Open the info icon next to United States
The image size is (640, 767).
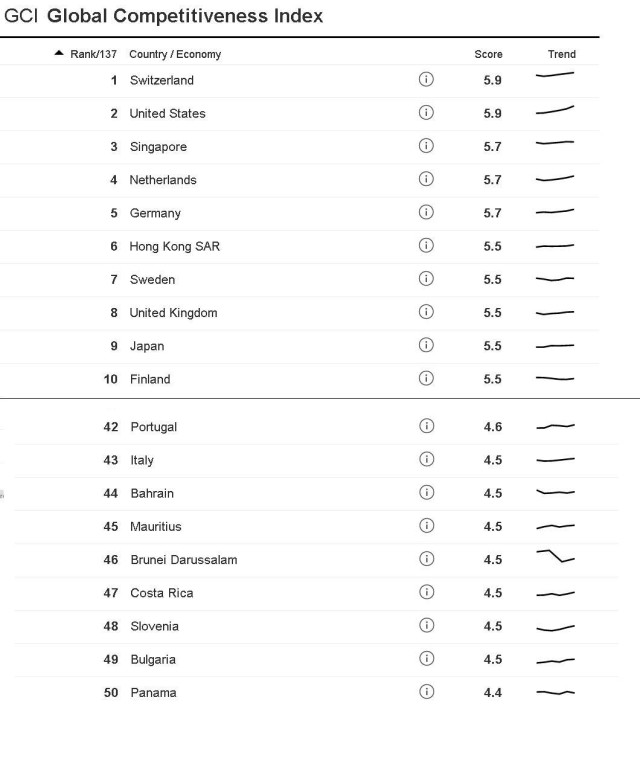[x=426, y=113]
